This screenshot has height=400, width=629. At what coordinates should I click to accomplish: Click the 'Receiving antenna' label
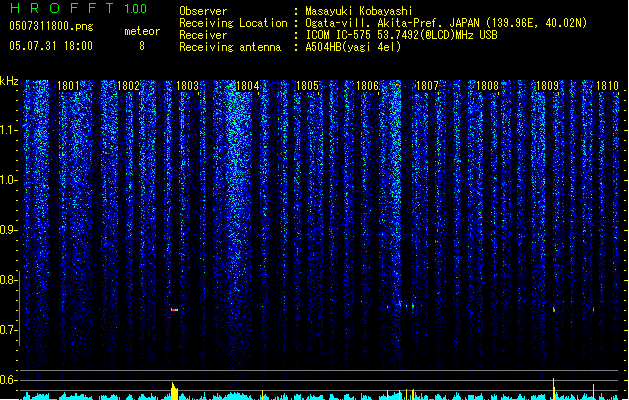click(230, 47)
